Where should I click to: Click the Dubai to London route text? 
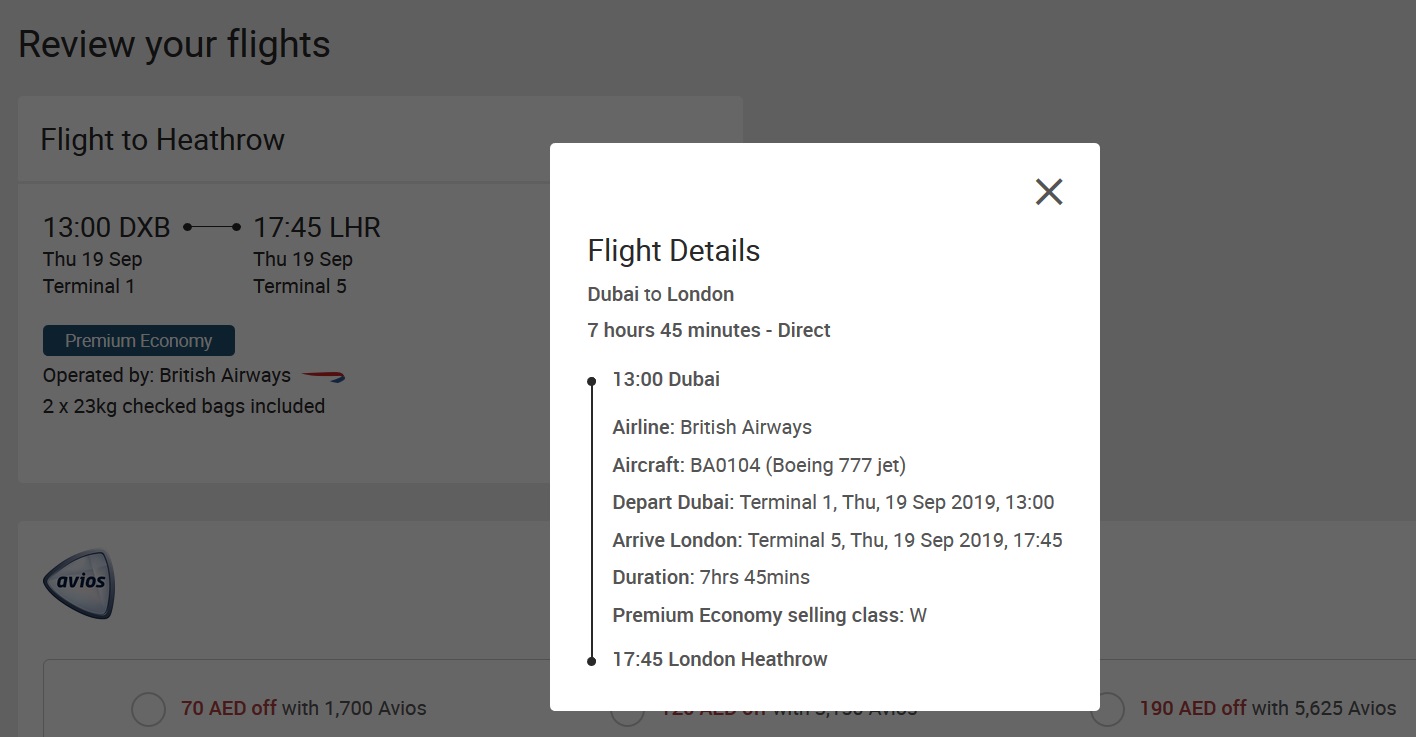[661, 294]
